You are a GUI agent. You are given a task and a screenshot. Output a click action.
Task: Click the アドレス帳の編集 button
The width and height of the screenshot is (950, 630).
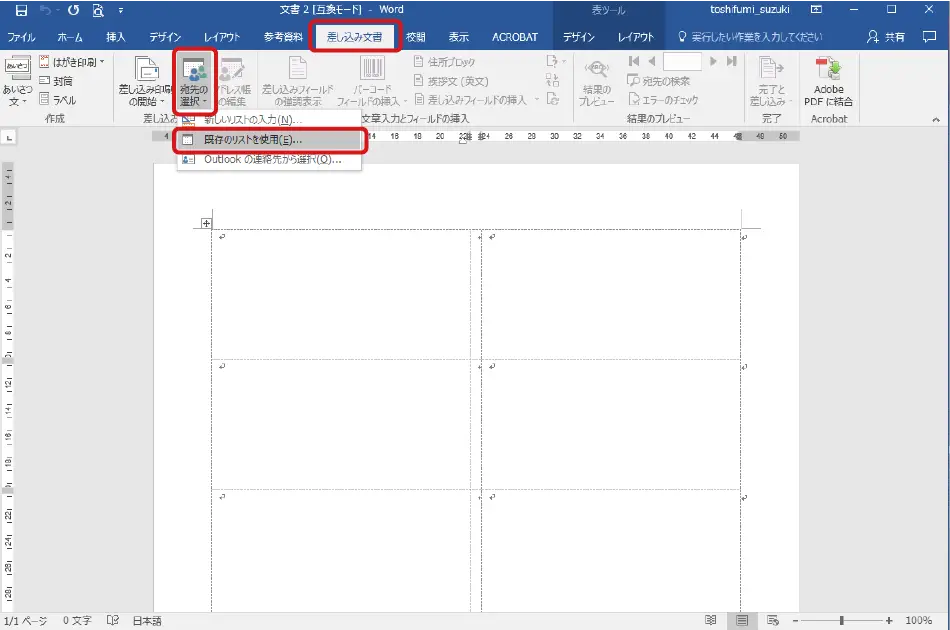pos(233,81)
